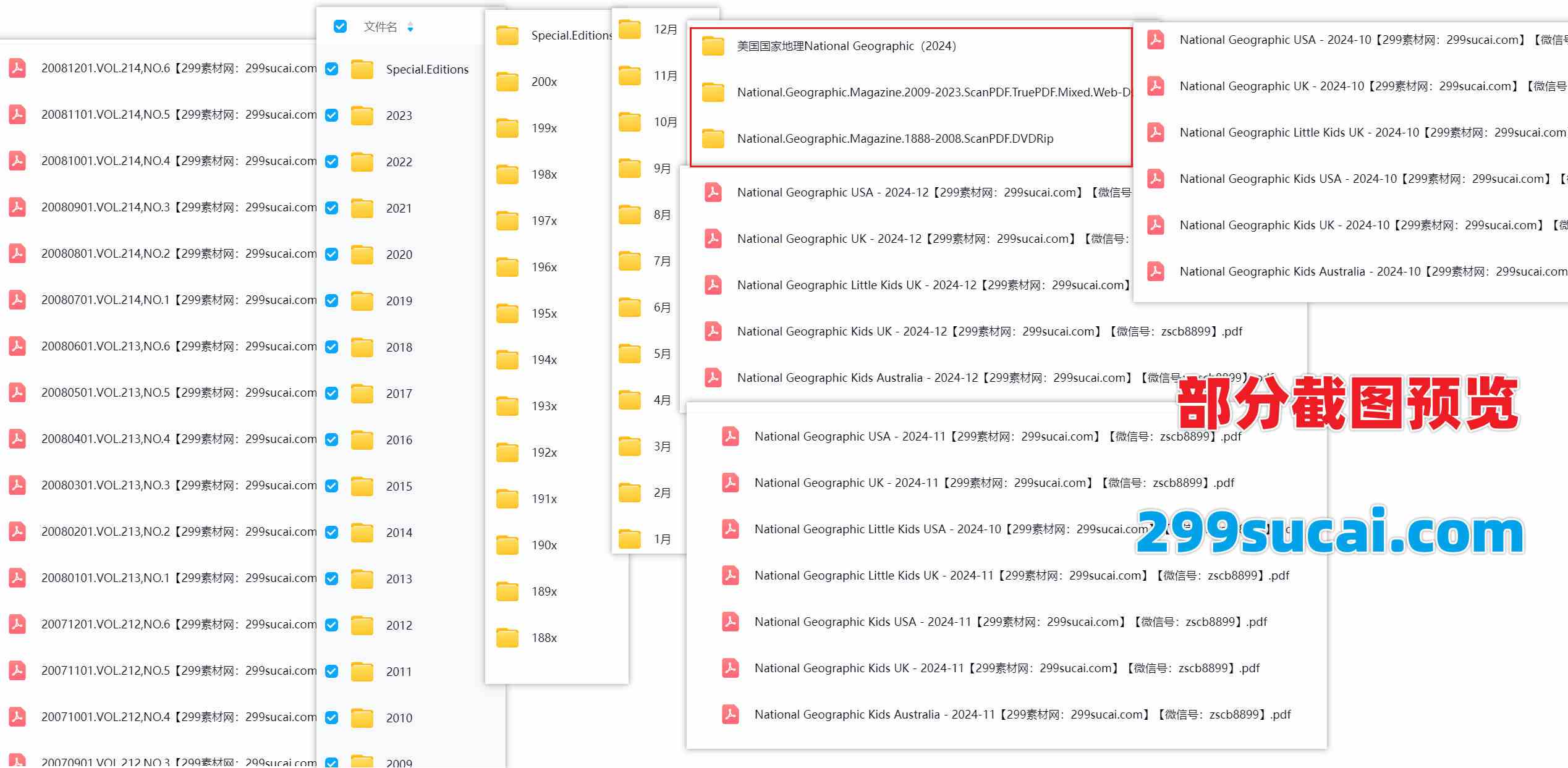Select National Geographic Kids UK - 2024-12 pdf
Screen dimensions: 1568x768
(x=990, y=331)
